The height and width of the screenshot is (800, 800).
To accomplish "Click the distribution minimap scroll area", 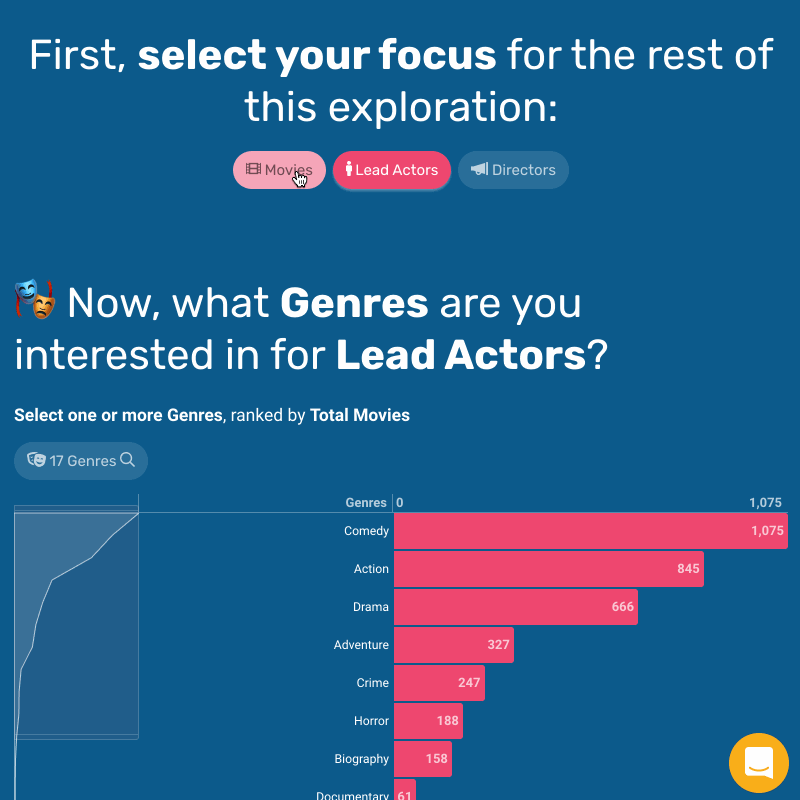I will click(x=76, y=625).
